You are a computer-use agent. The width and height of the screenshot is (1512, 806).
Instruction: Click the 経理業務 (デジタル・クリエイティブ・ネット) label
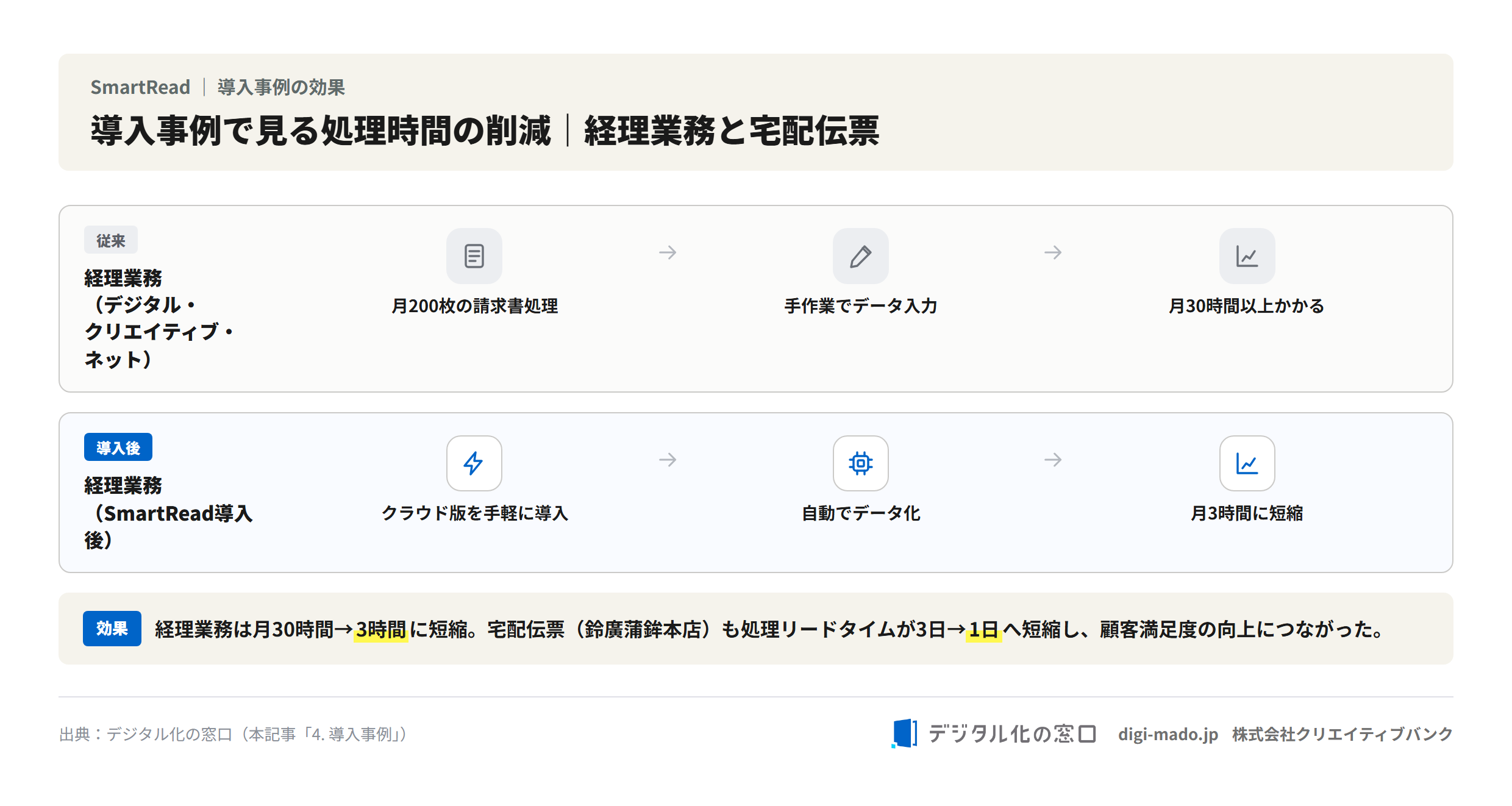[159, 318]
